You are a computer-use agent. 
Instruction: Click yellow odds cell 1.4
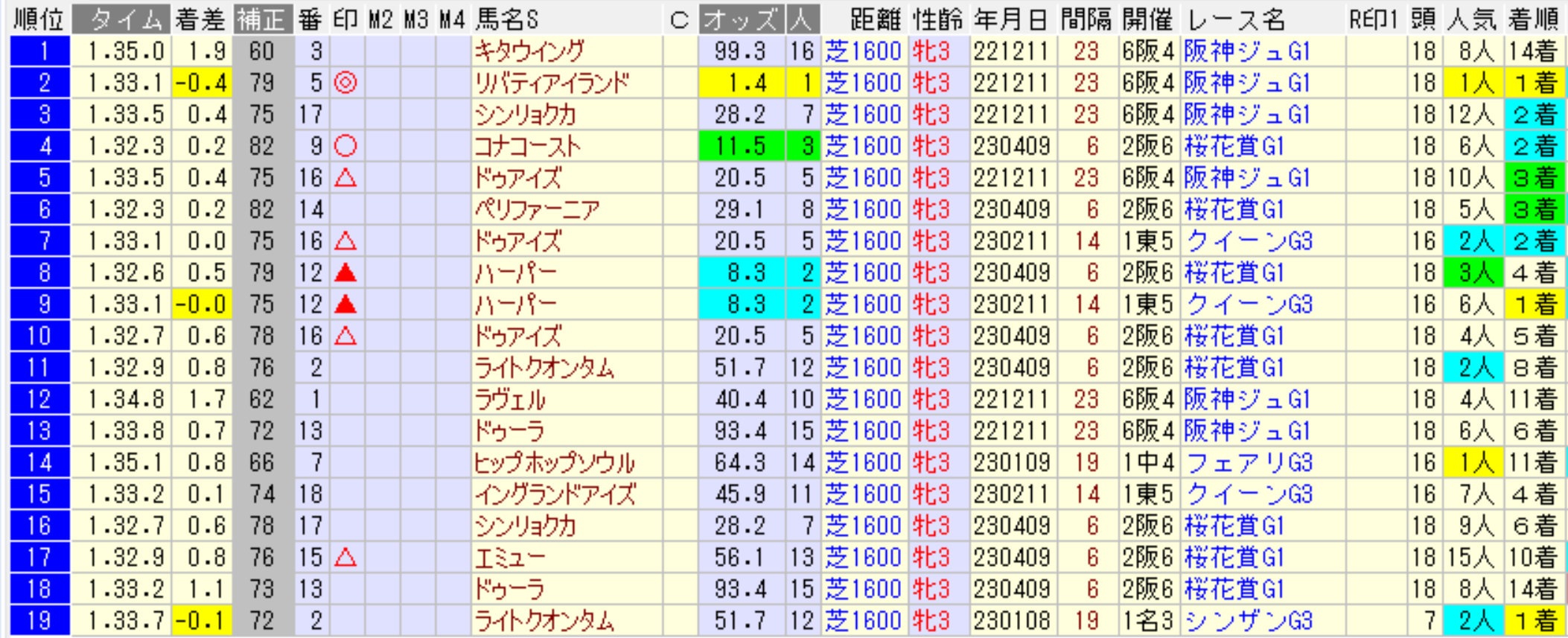[x=742, y=83]
